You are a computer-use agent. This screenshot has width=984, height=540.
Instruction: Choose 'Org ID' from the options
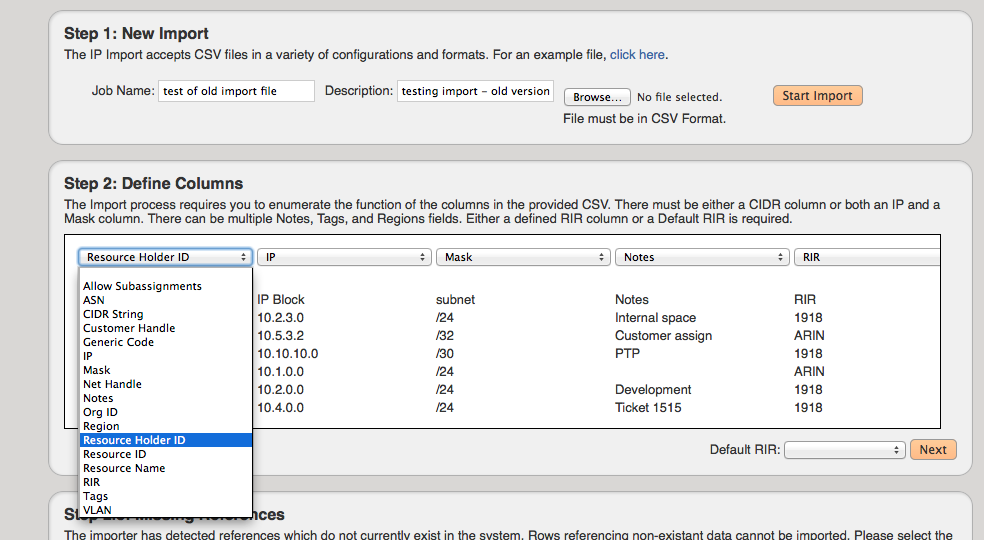point(100,412)
